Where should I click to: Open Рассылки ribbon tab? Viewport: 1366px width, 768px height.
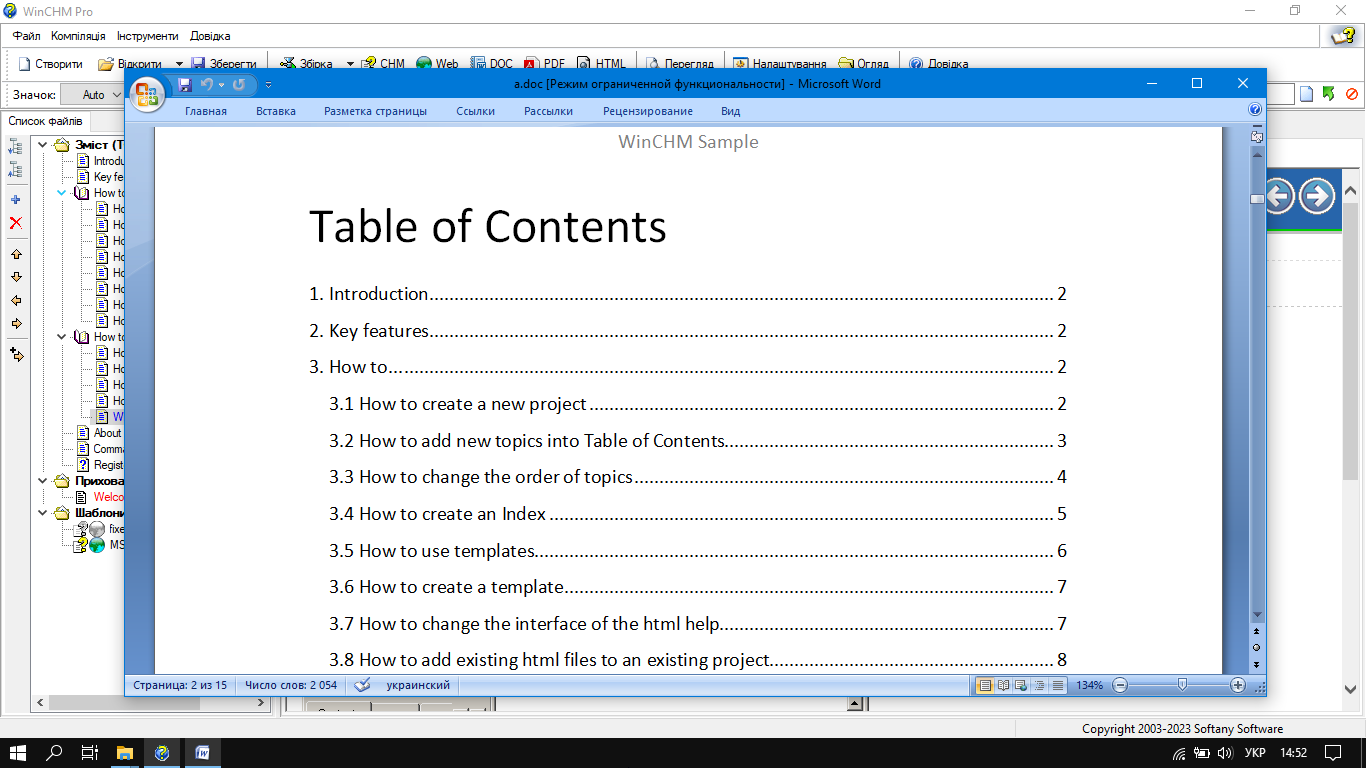549,111
